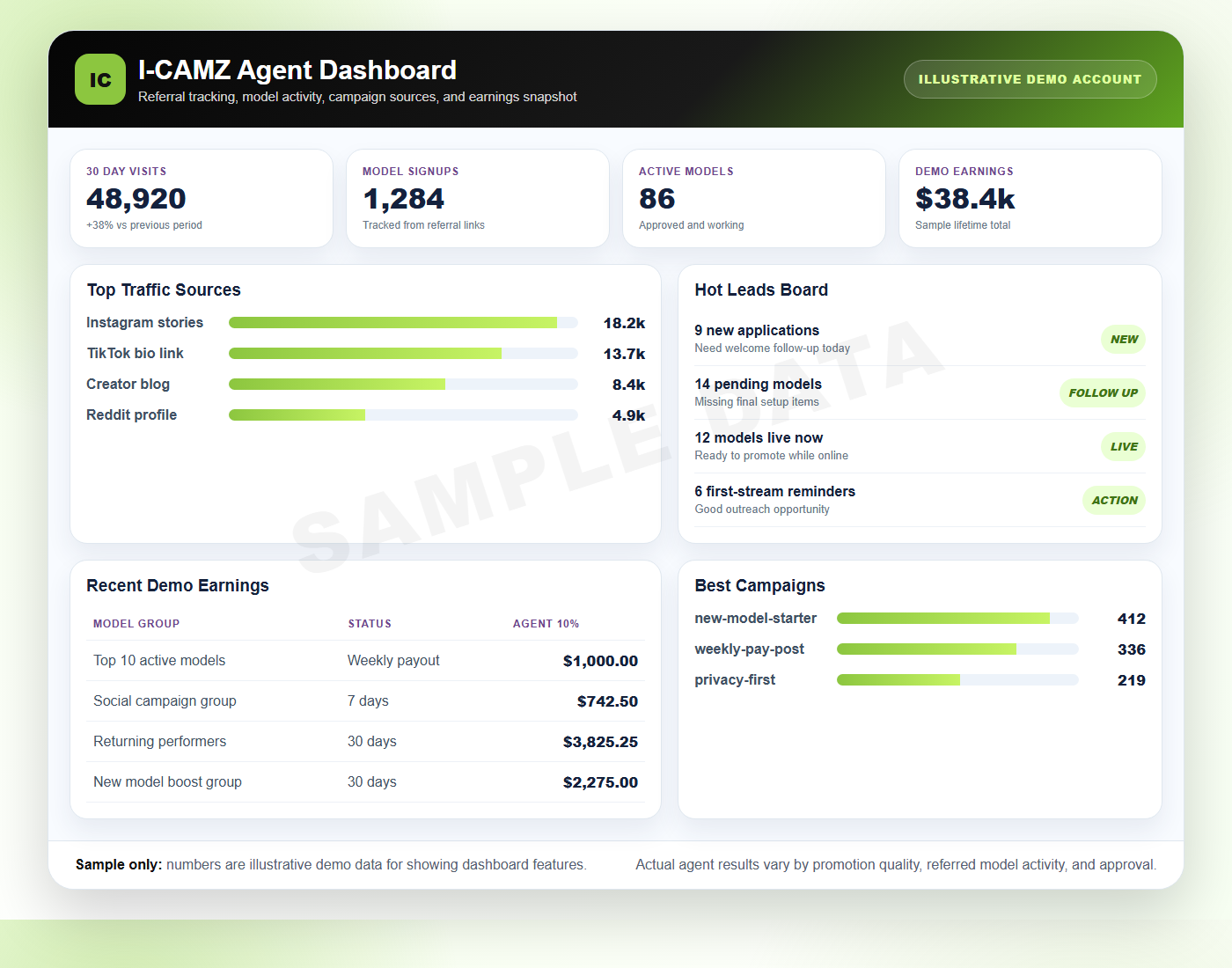Open the '9 new applications' lead

pos(920,339)
